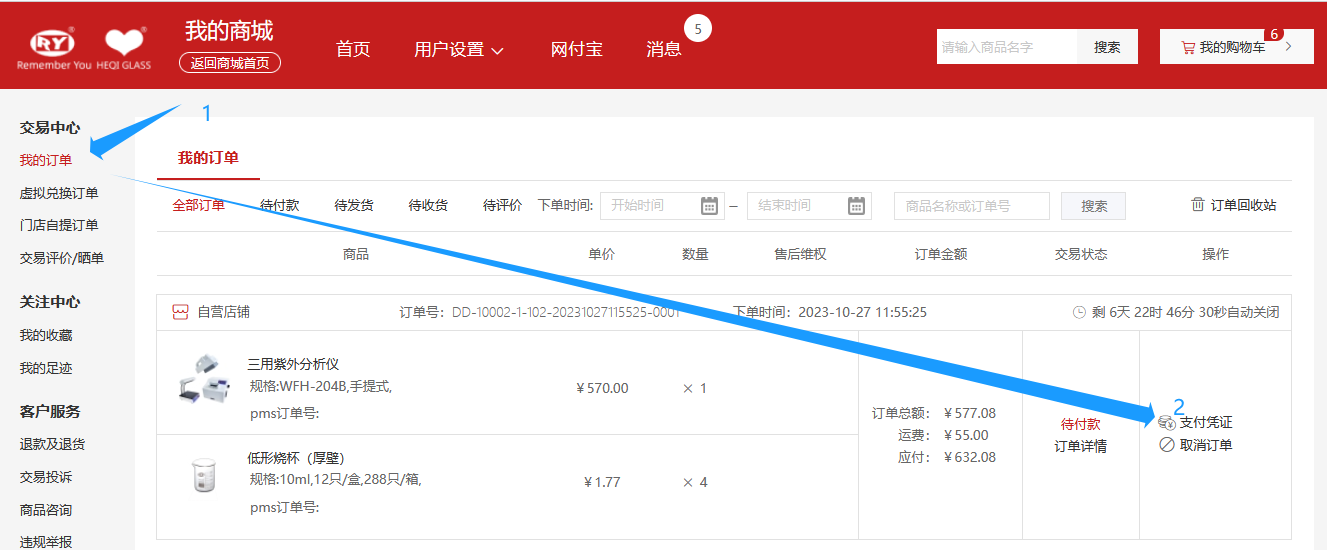Focus the order number search input
The width and height of the screenshot is (1327, 550).
pos(971,206)
